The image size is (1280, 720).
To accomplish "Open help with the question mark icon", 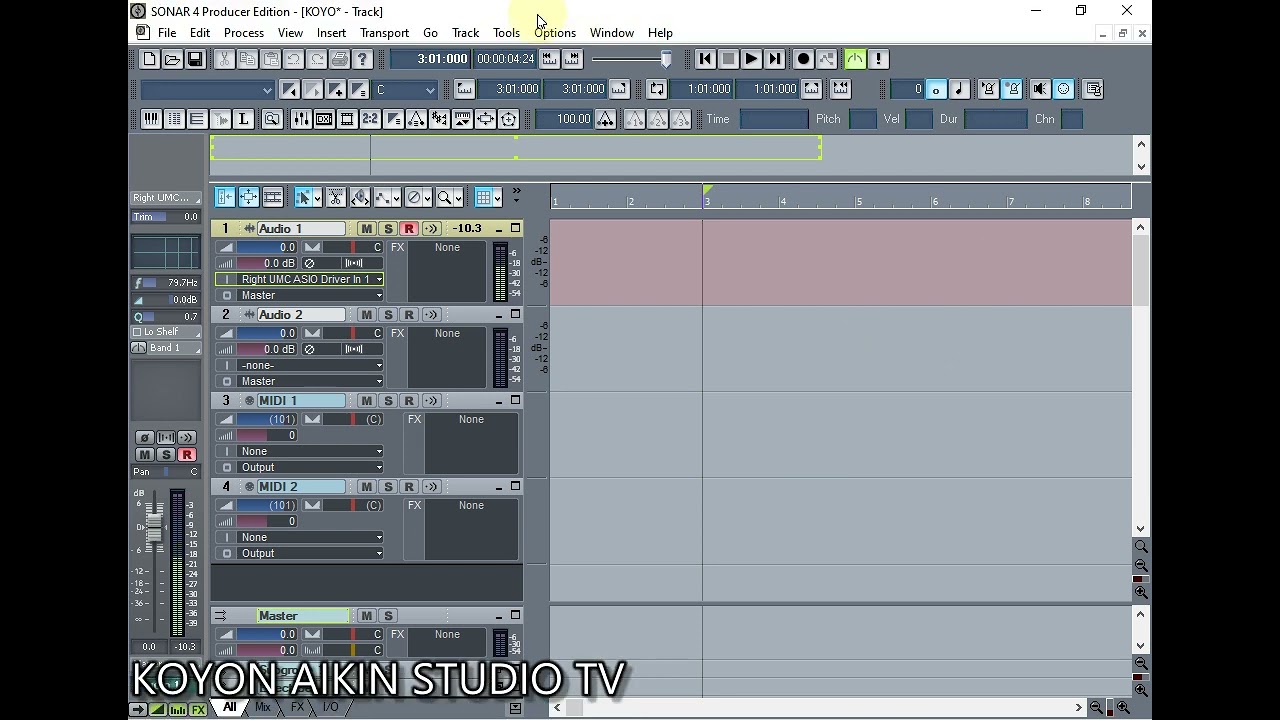I will tap(363, 59).
